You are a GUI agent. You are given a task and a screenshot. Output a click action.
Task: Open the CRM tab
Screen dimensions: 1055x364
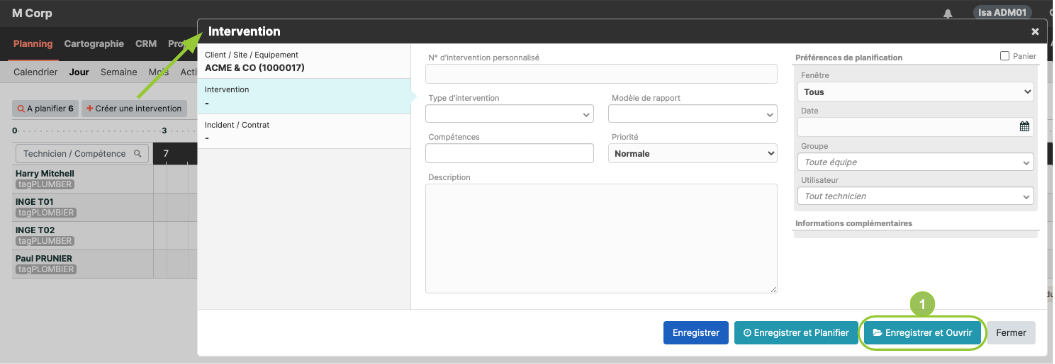click(146, 44)
